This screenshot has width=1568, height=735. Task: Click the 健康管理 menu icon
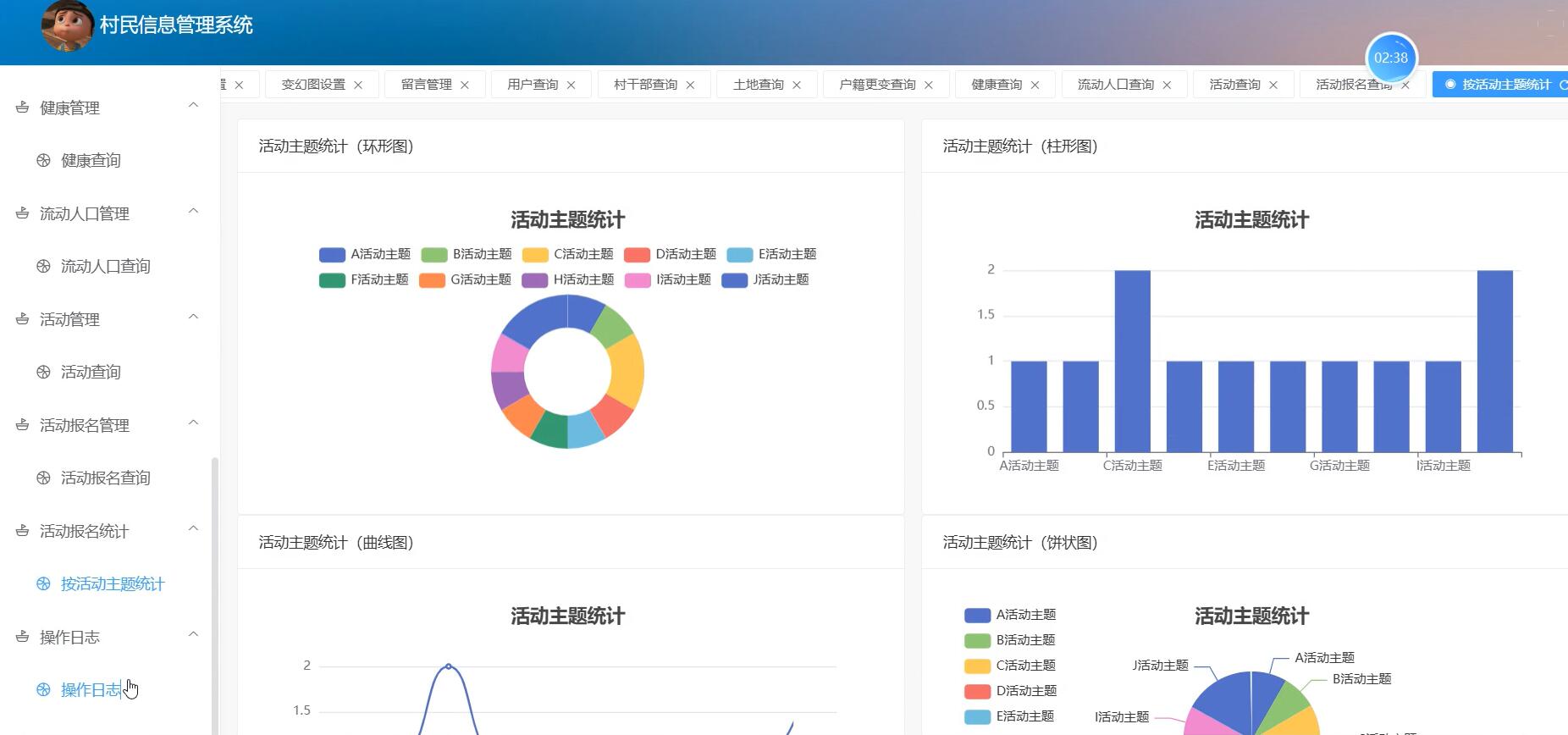point(23,108)
